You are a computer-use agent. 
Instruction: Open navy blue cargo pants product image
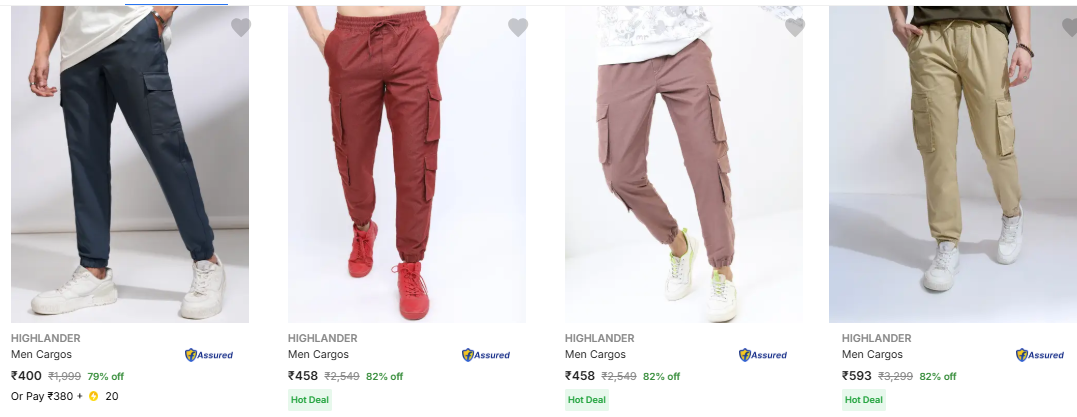pyautogui.click(x=130, y=164)
